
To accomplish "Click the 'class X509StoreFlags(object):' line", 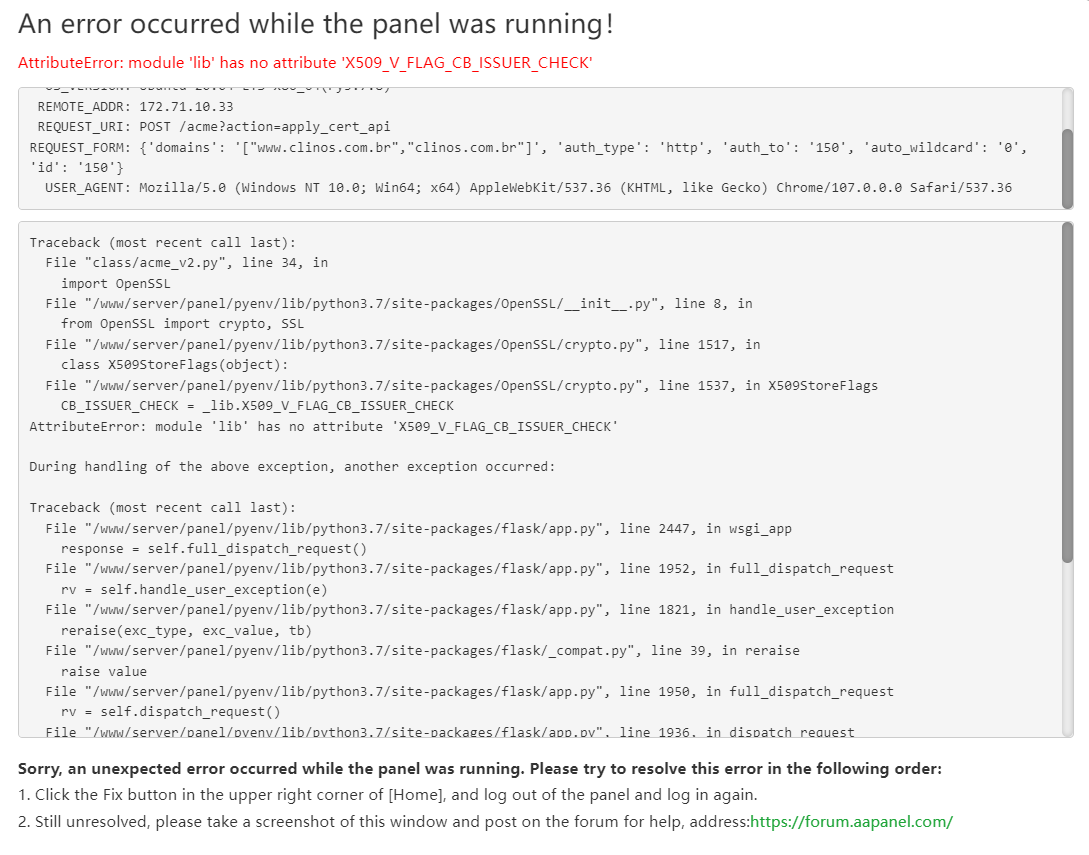I will pyautogui.click(x=174, y=365).
